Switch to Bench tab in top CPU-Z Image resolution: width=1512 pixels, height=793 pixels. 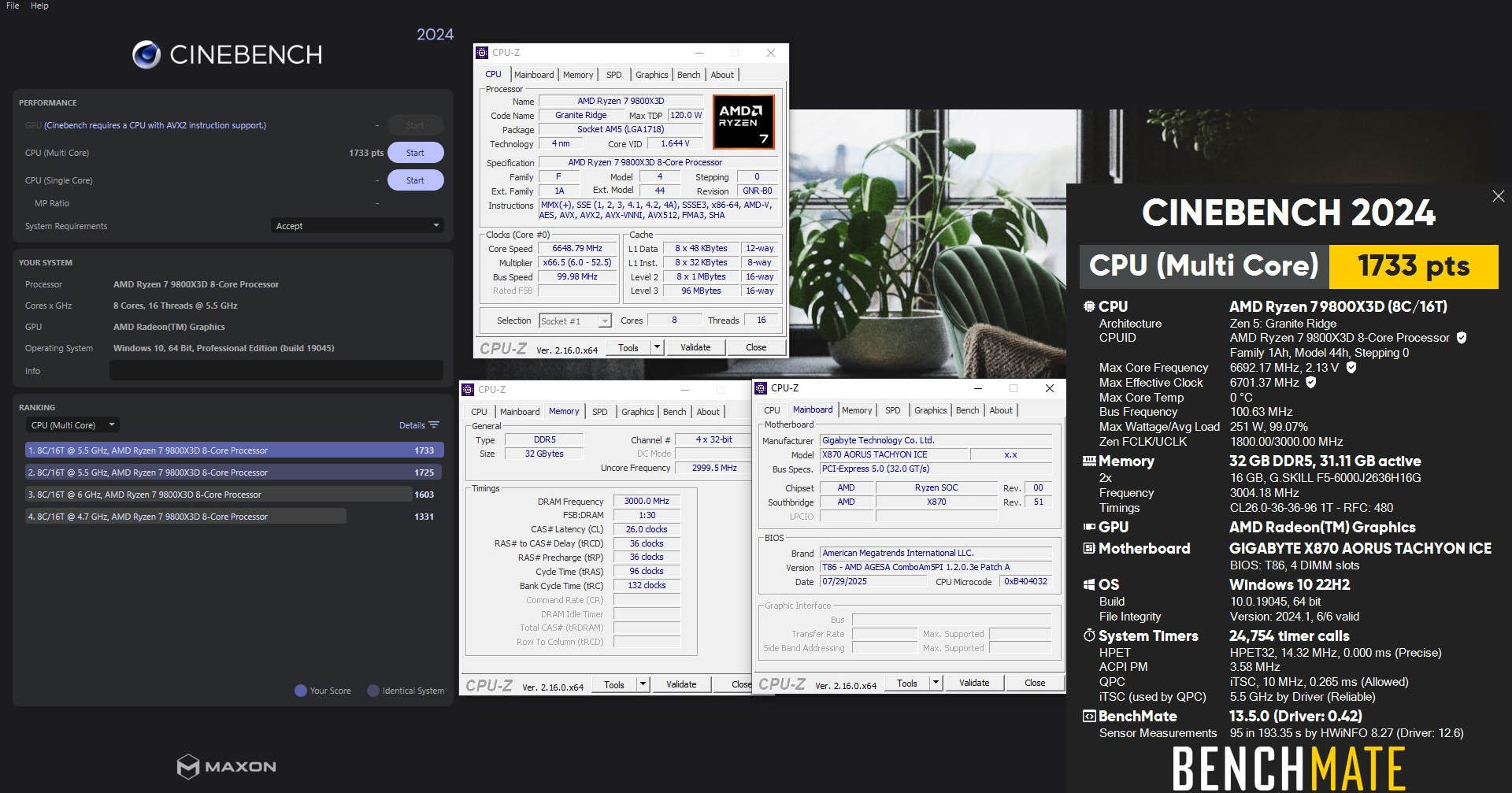688,75
